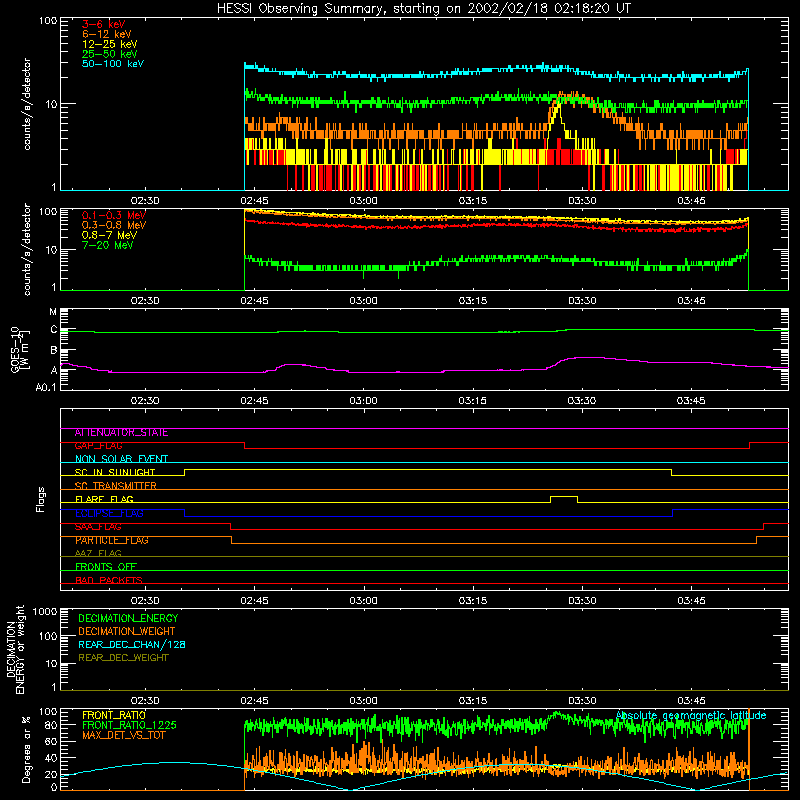Select the SC_TRANSMITTER flag label
This screenshot has height=800, width=800.
[x=116, y=486]
